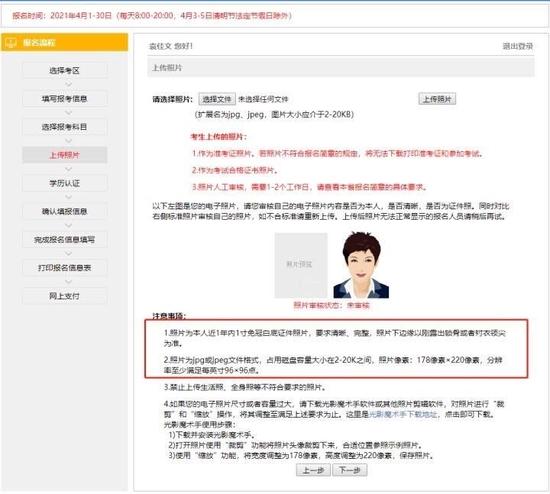550x494 pixels.
Task: Click the sample standard ID photo
Action: [361, 265]
